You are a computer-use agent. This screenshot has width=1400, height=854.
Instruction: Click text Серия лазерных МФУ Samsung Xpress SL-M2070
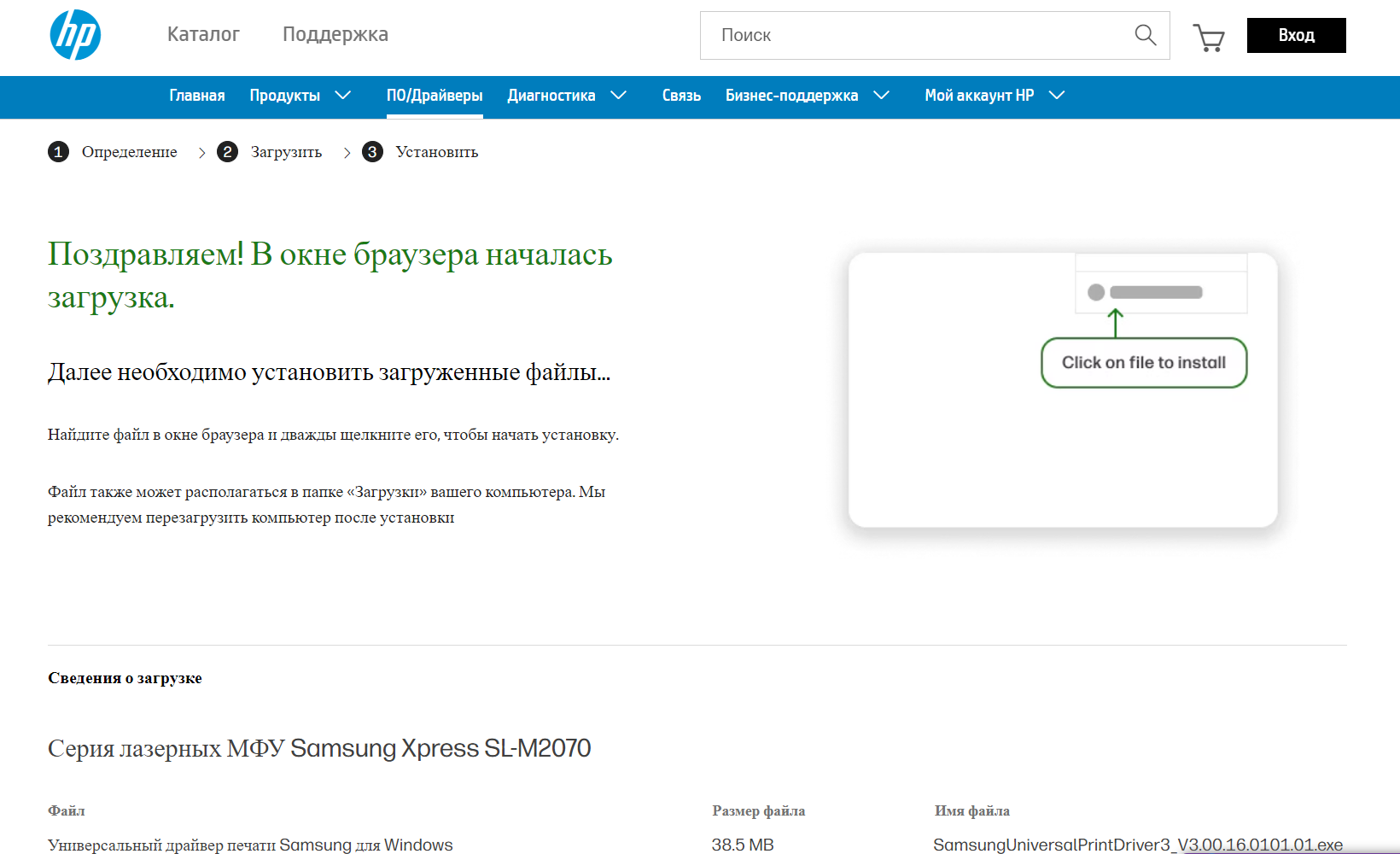[x=319, y=748]
